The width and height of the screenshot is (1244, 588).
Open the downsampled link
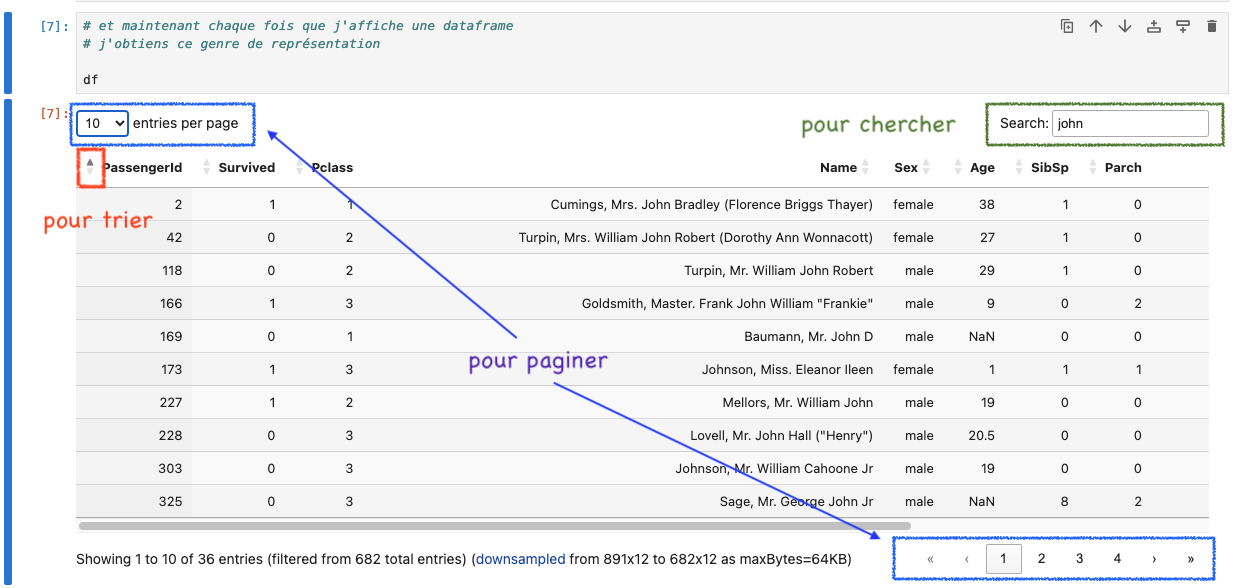click(520, 559)
